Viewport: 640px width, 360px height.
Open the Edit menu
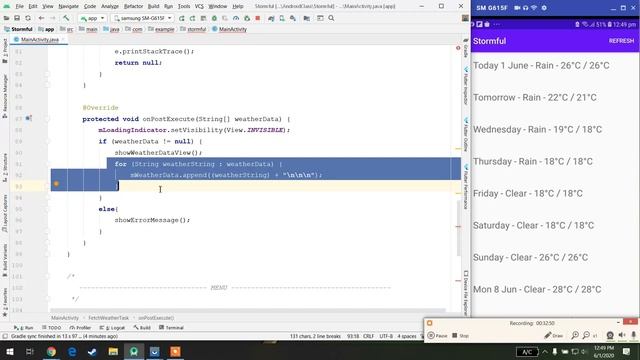pos(33,6)
